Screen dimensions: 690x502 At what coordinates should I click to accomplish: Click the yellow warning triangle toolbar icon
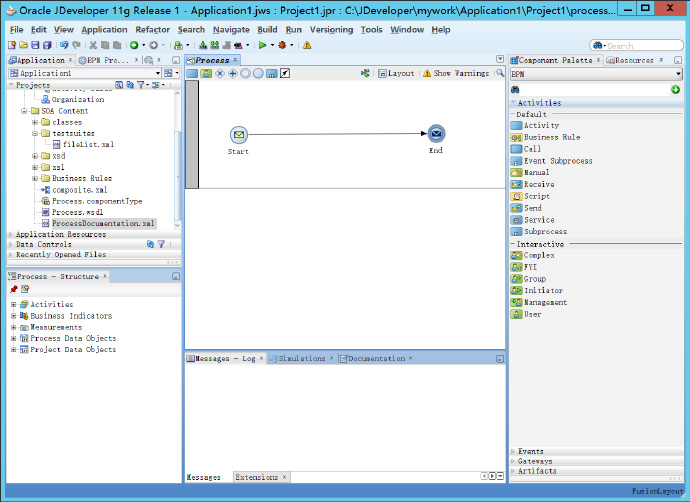[x=307, y=45]
